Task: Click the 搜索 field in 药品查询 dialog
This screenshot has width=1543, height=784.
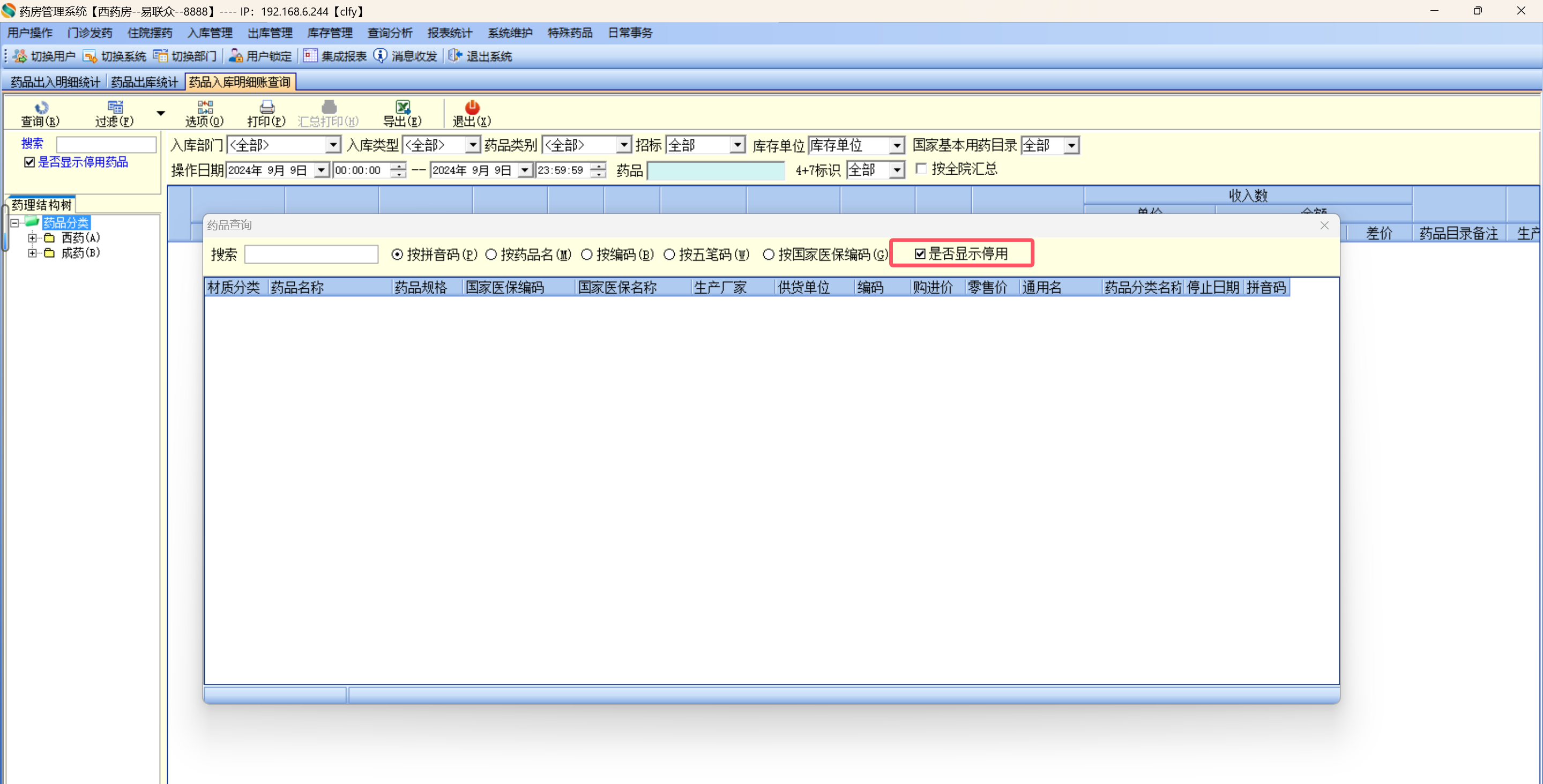Action: tap(311, 255)
